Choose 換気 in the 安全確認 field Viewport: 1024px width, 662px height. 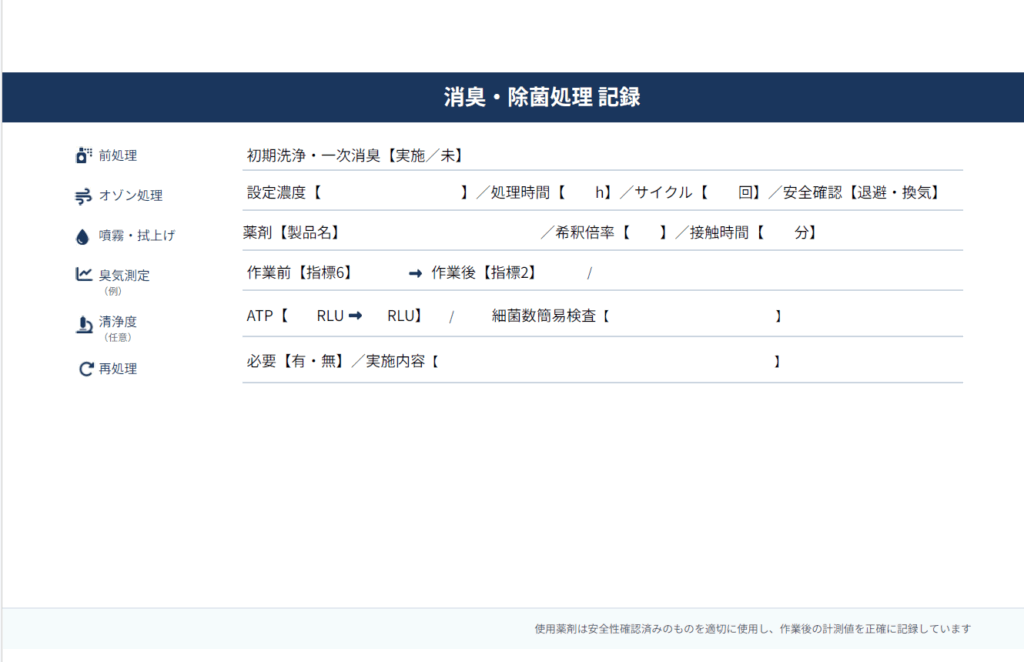click(919, 192)
